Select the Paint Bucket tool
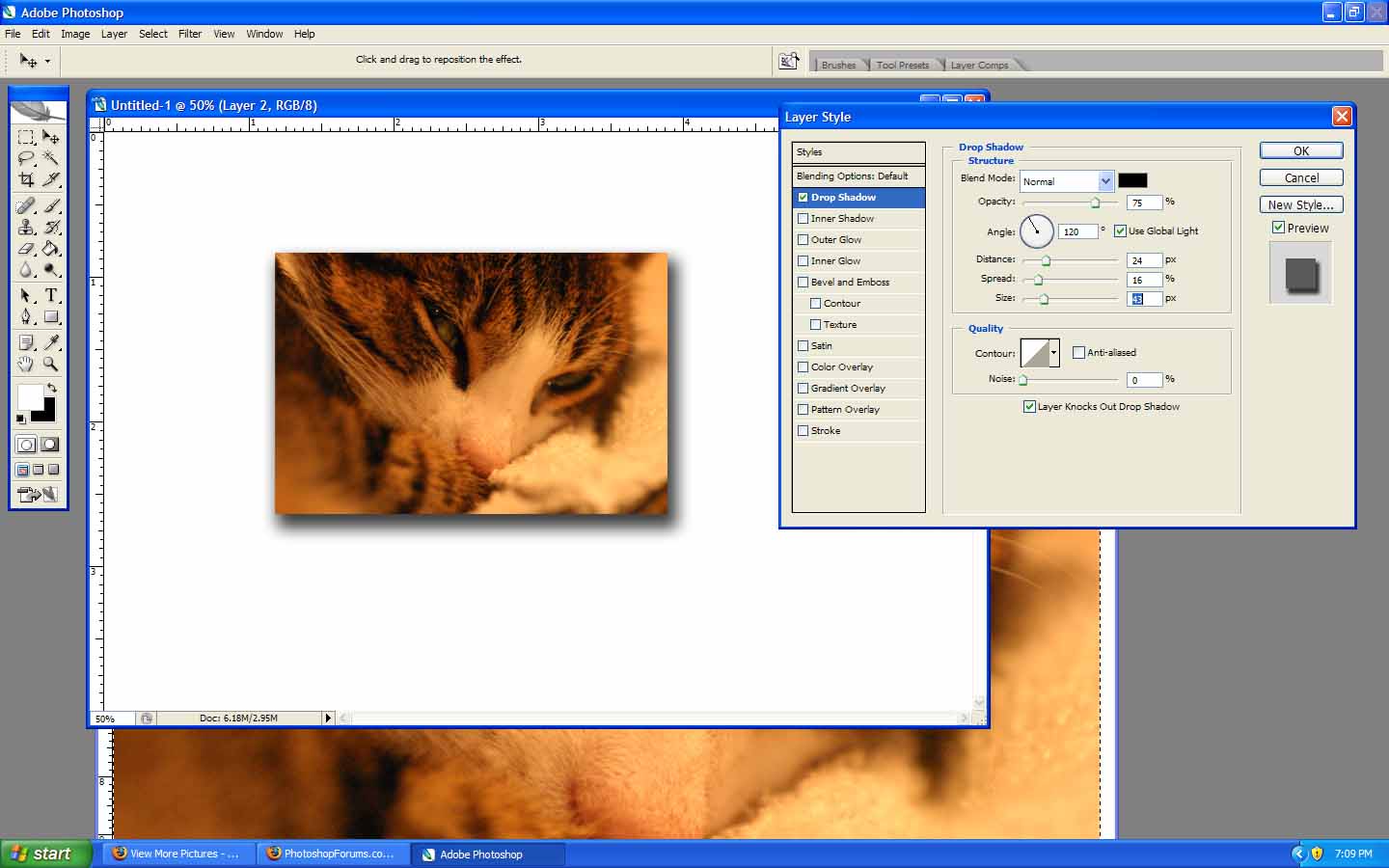The height and width of the screenshot is (868, 1389). coord(51,249)
